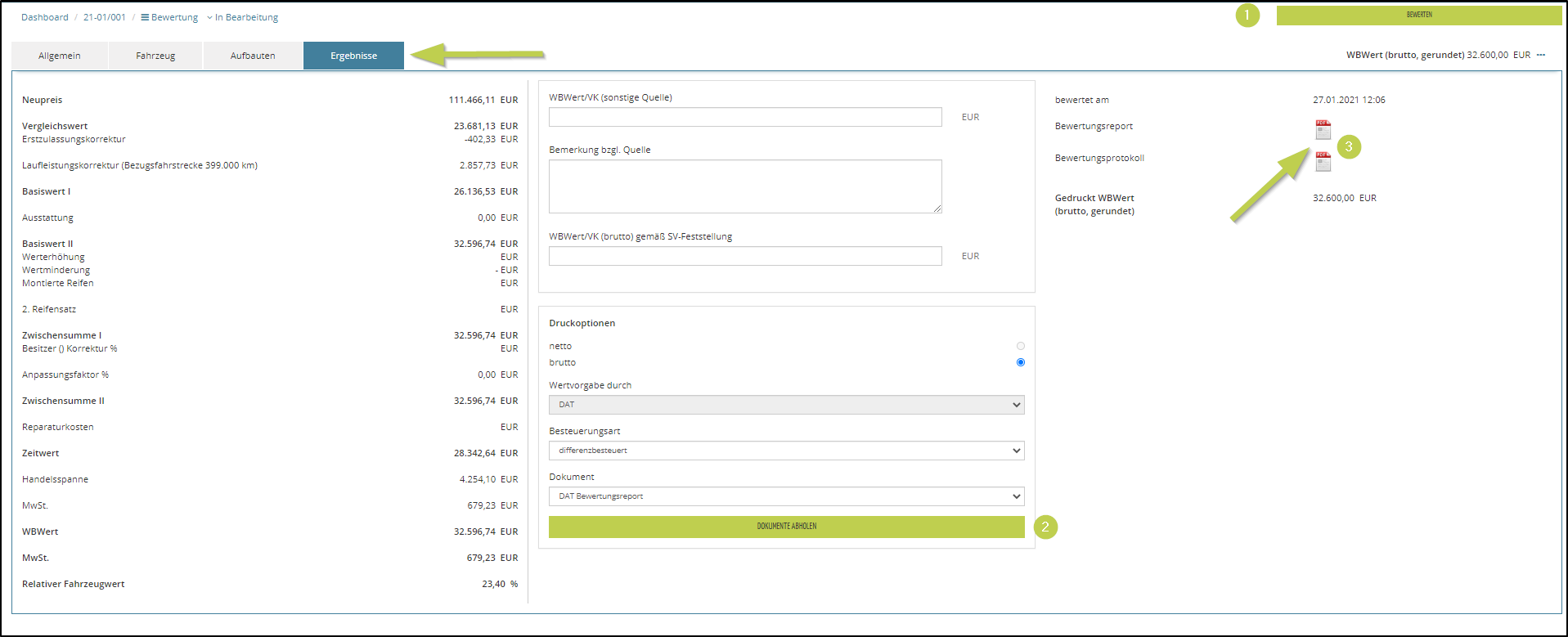Switch to the Allgemein tab

(60, 56)
